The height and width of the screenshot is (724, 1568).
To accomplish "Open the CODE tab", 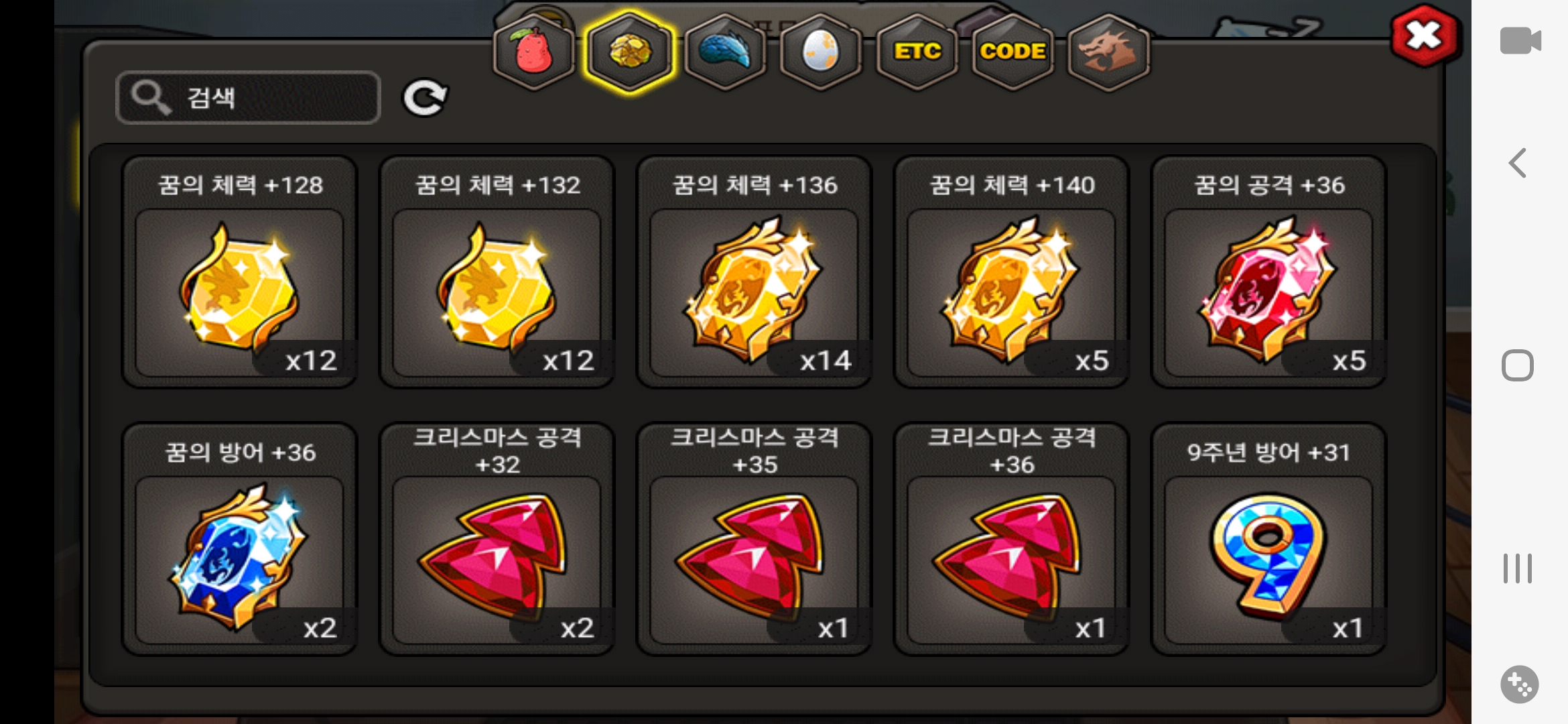I will pos(1012,52).
